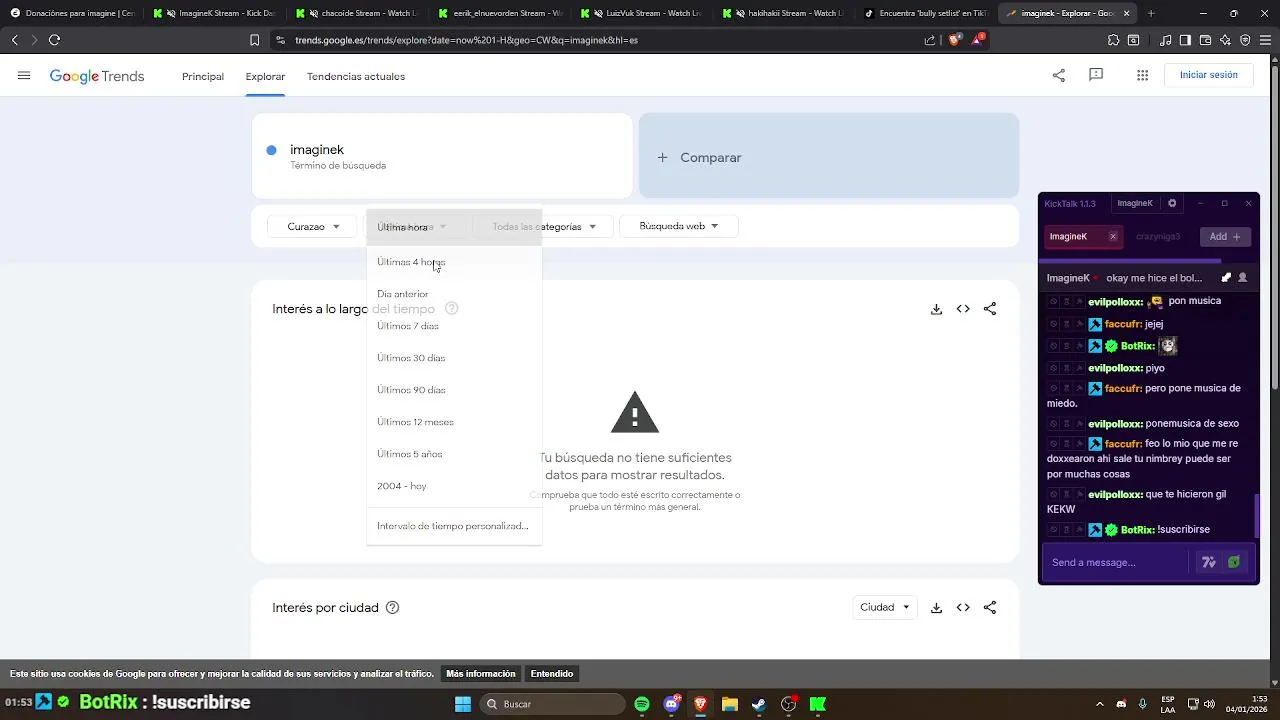Share the Google Trends exploration from the header

(1059, 75)
